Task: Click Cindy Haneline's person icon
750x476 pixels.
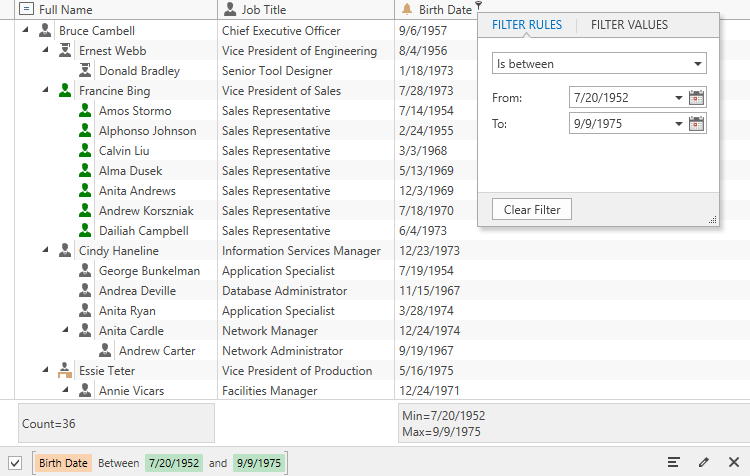Action: pos(65,251)
